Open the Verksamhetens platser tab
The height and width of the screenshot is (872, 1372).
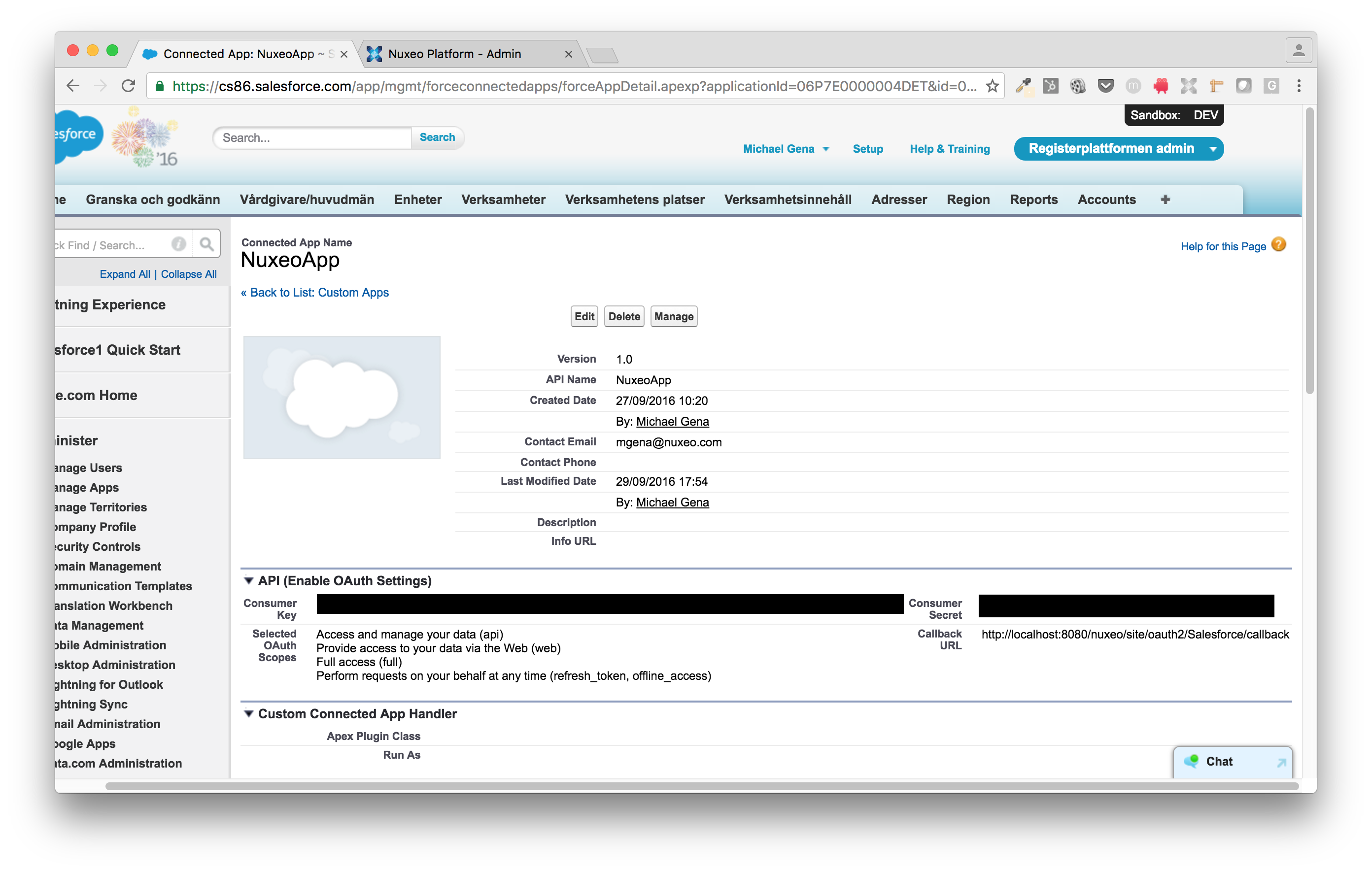click(x=635, y=200)
